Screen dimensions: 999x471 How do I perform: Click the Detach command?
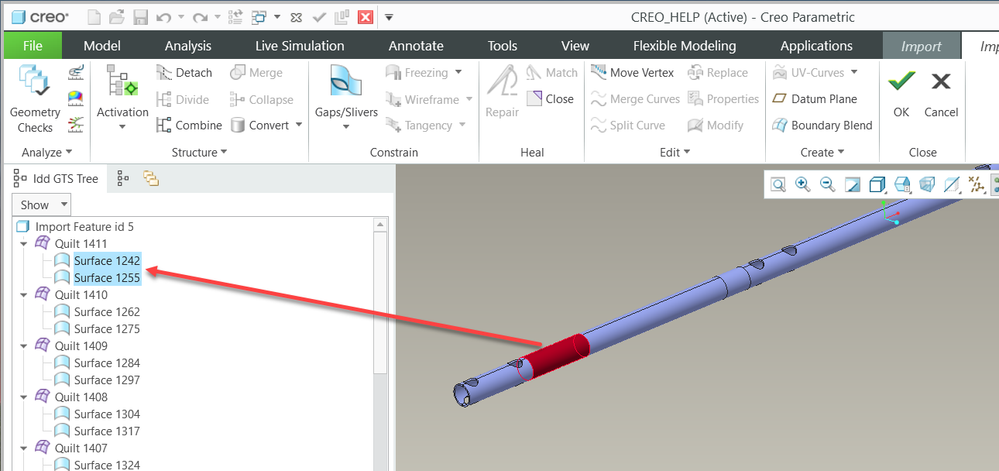coord(184,73)
